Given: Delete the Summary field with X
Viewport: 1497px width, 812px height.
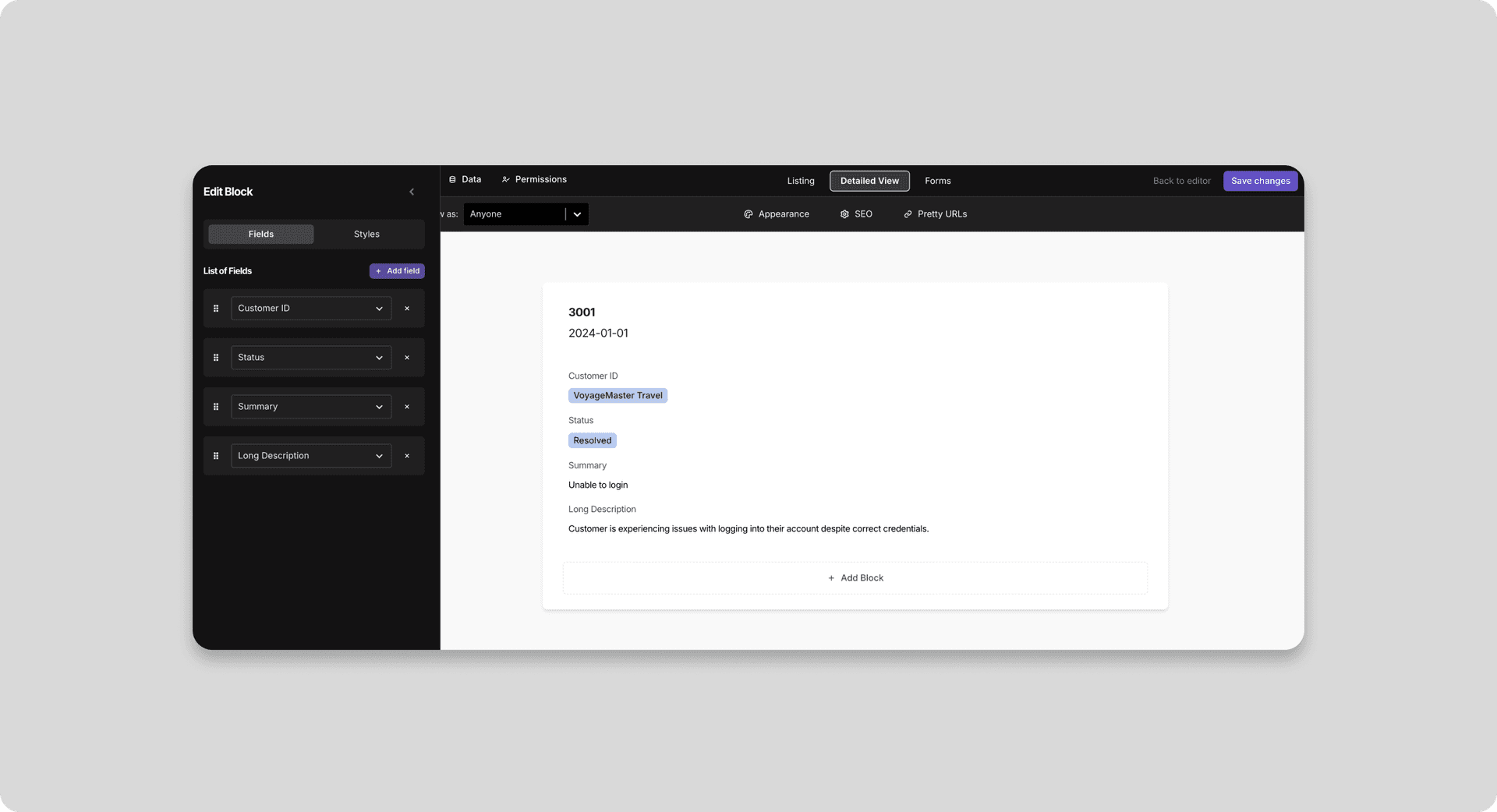Looking at the screenshot, I should 407,407.
